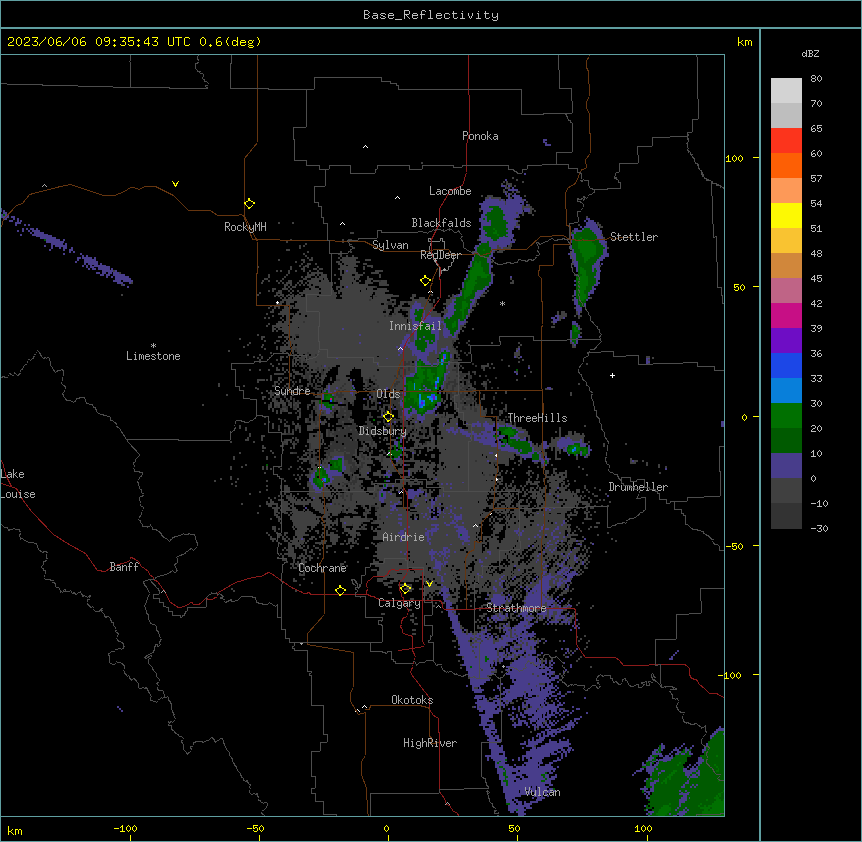Click the 80 value in dBZ legend
Screen dimensions: 862x842
[x=816, y=79]
